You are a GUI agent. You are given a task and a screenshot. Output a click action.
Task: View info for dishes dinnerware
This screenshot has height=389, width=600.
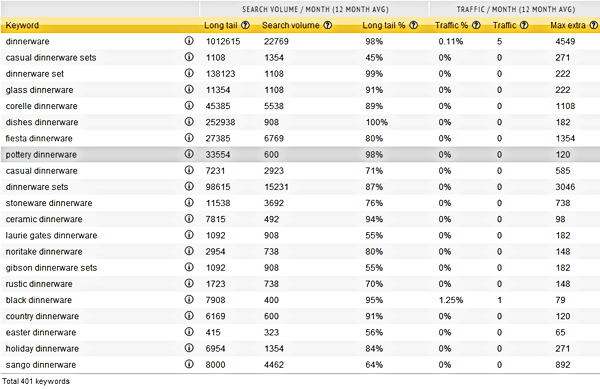point(189,121)
